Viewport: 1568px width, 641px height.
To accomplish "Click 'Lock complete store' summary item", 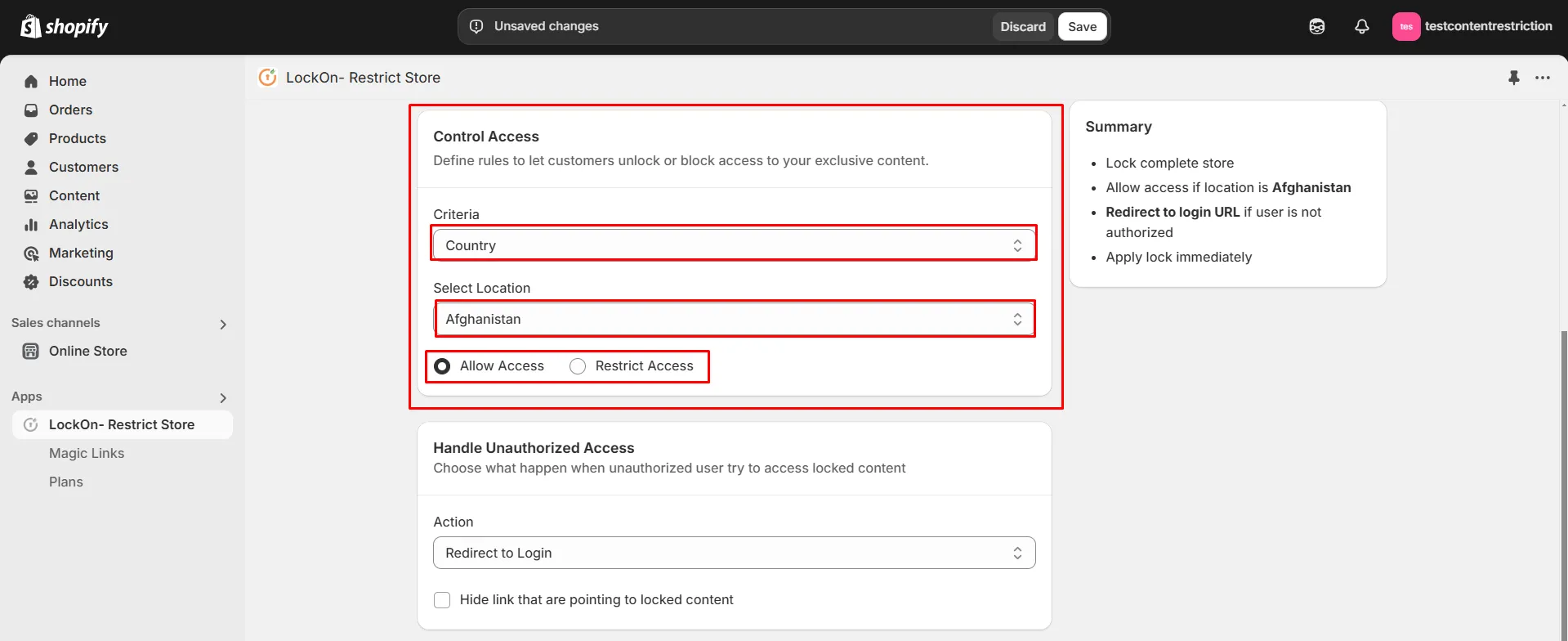I will (1169, 163).
